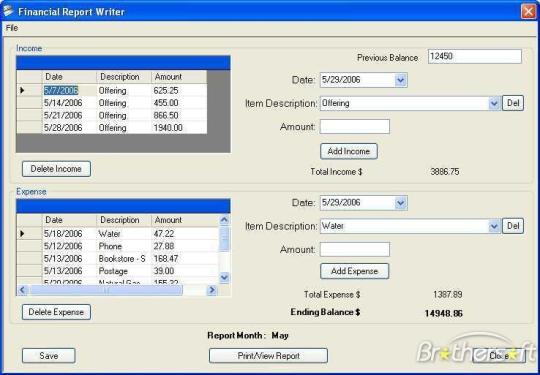Open the income Date dropdown arrow
The image size is (540, 375).
(400, 80)
